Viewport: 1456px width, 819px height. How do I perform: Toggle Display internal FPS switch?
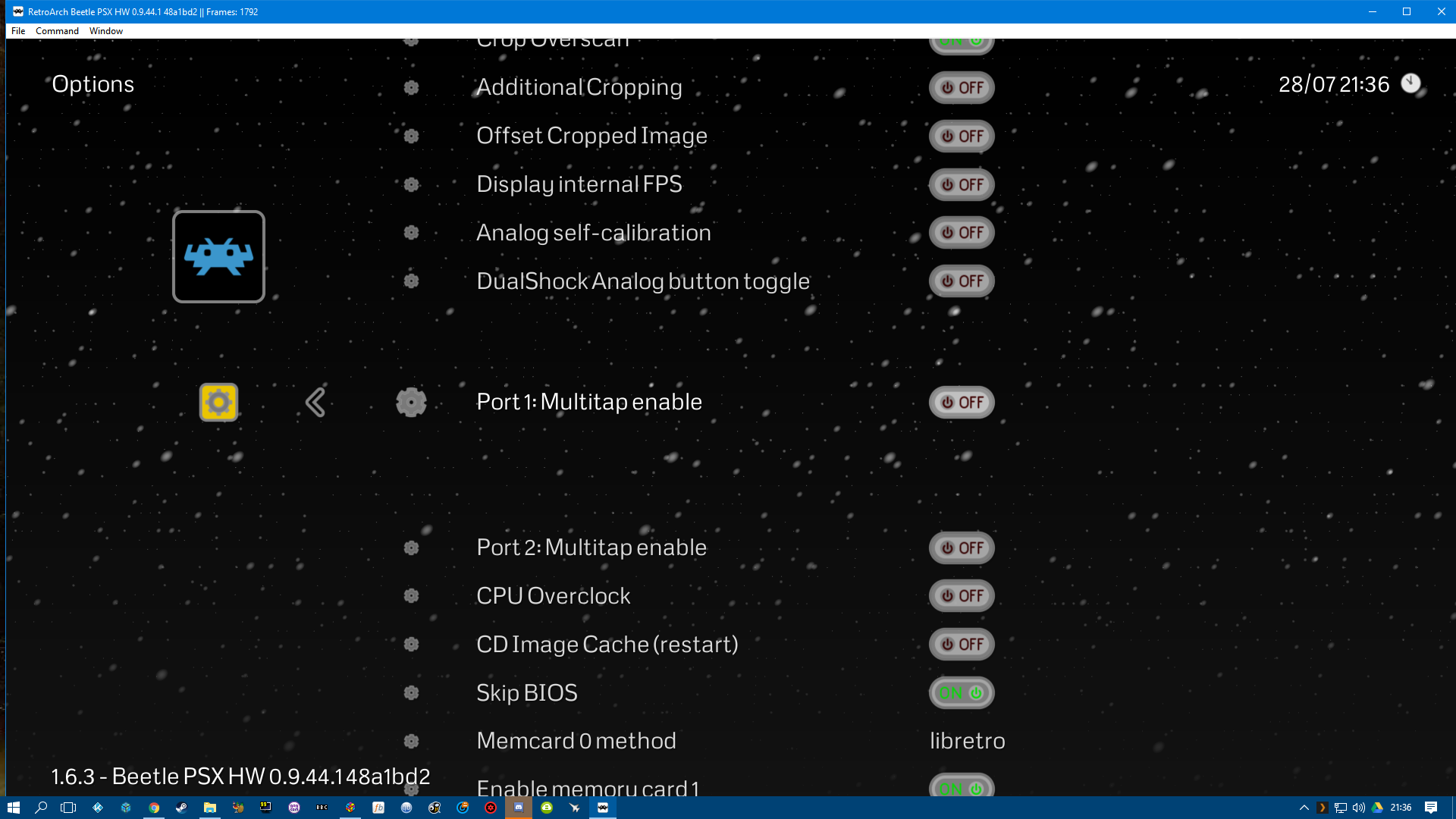coord(962,184)
